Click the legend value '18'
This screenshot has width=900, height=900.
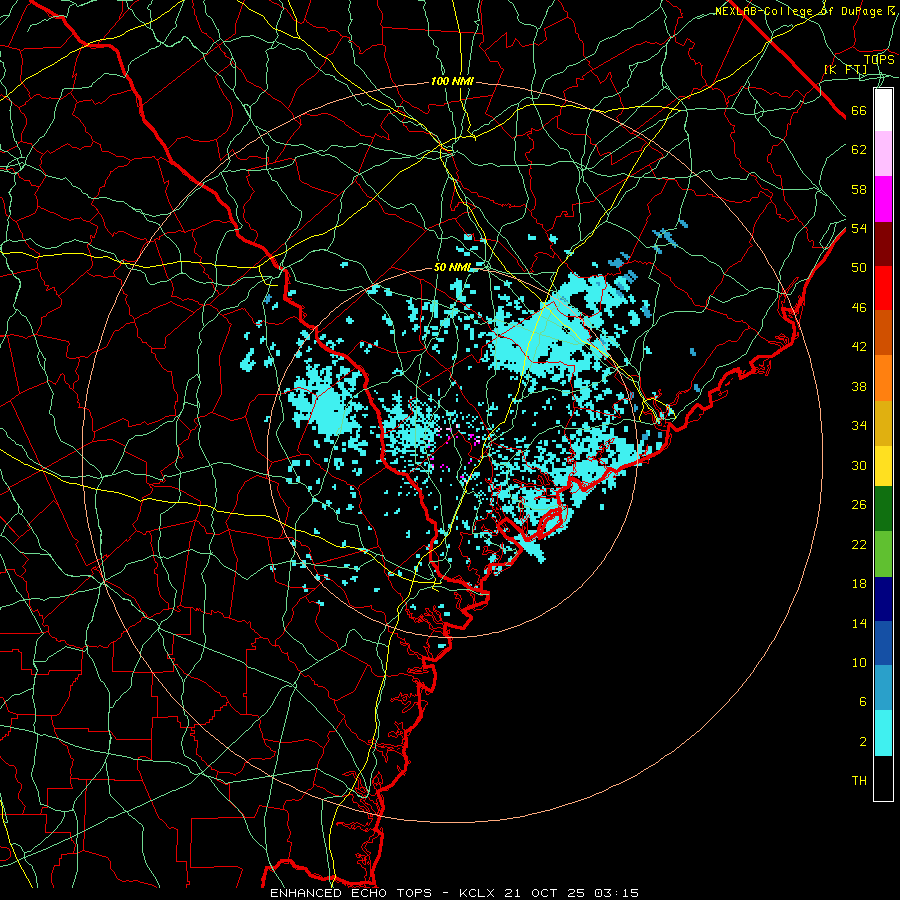[x=859, y=584]
